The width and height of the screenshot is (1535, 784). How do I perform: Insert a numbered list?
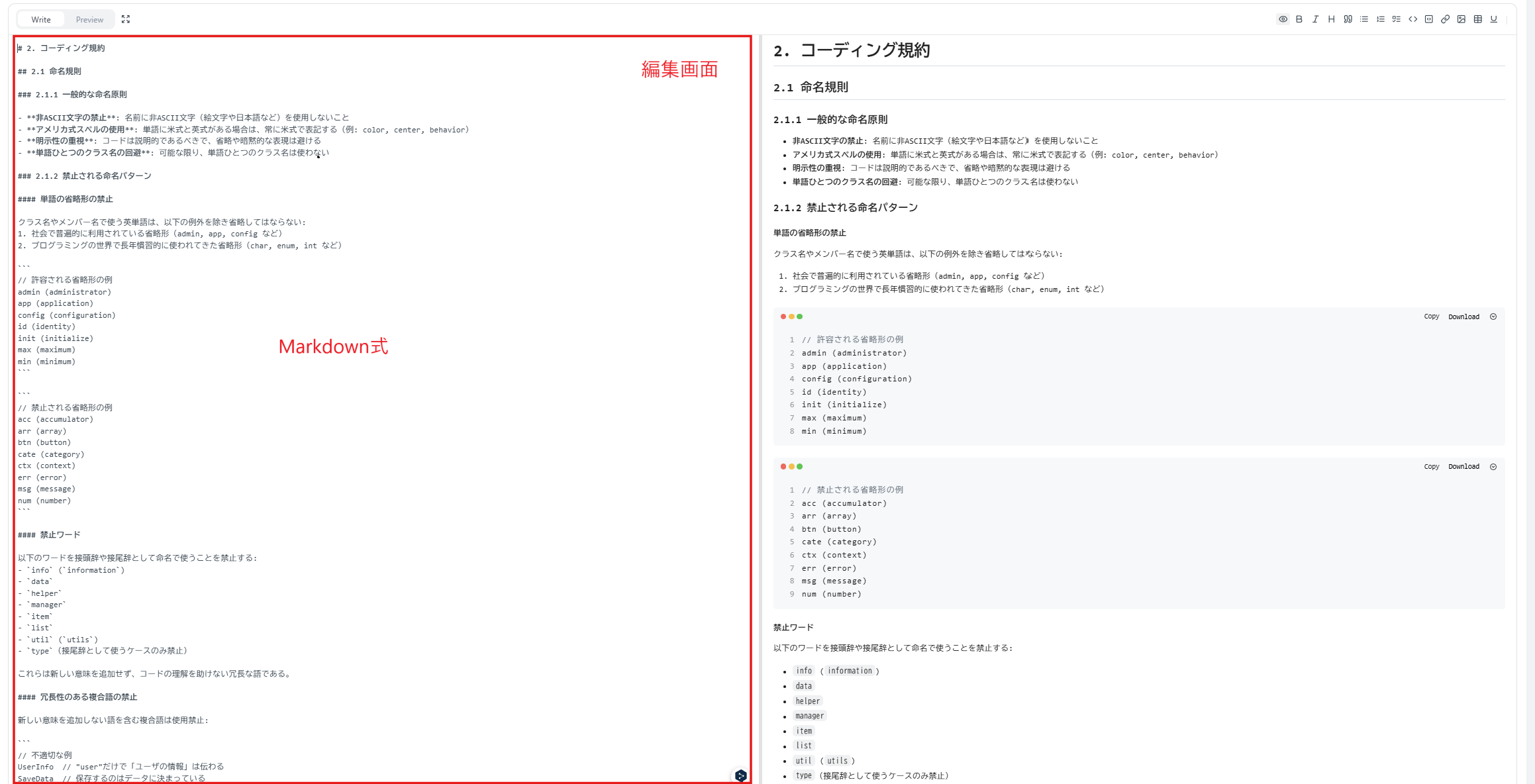tap(1380, 19)
